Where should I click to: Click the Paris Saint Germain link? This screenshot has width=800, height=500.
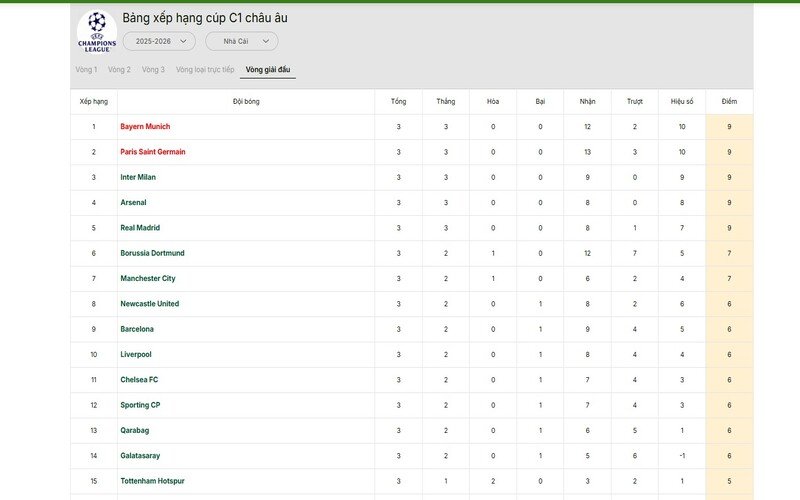point(153,152)
